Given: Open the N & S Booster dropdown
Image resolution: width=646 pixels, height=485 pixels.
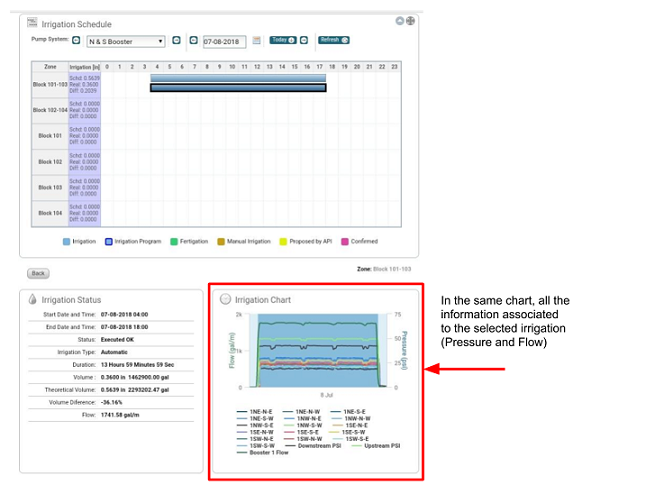Looking at the screenshot, I should tap(126, 41).
